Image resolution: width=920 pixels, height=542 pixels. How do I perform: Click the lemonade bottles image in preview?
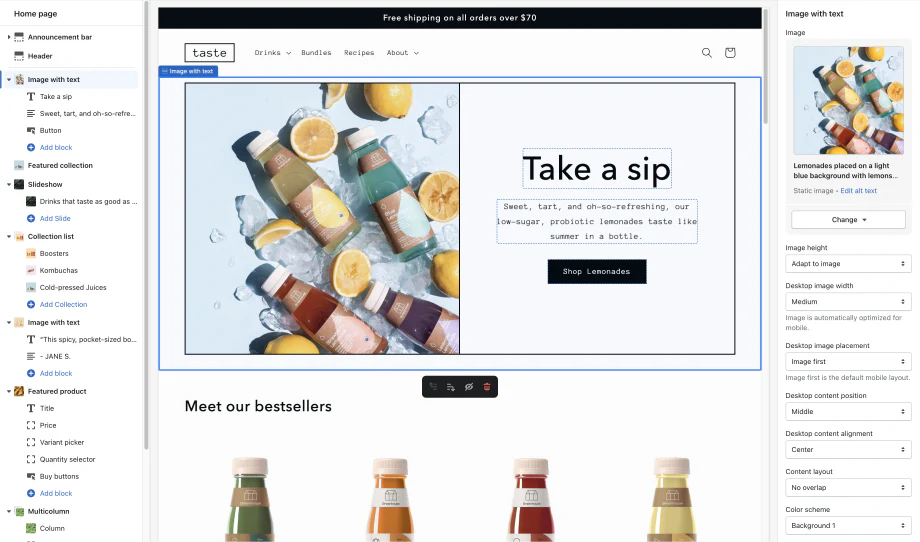coord(322,218)
